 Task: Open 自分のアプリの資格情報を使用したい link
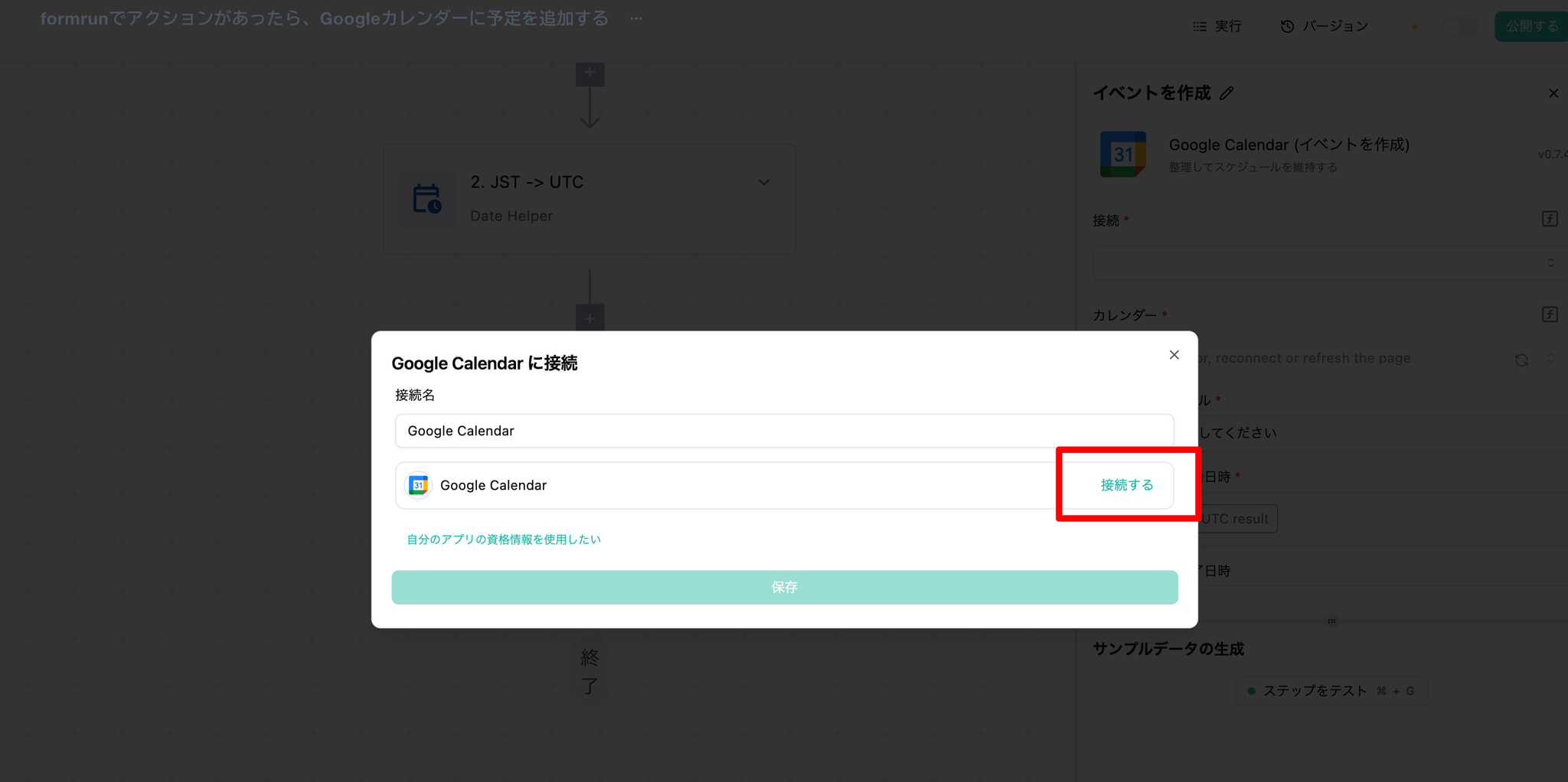[x=504, y=539]
